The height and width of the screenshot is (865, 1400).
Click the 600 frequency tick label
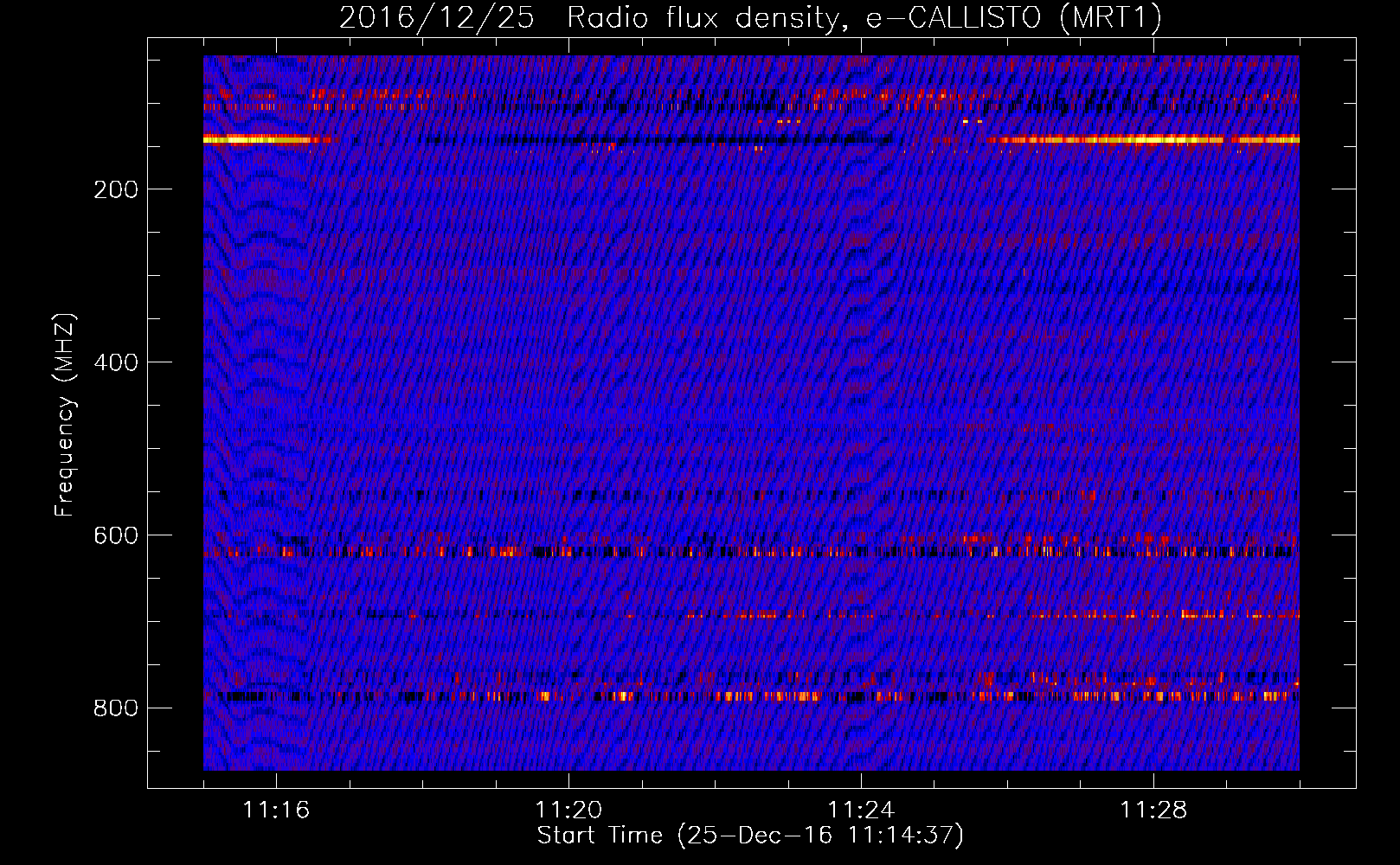click(116, 535)
